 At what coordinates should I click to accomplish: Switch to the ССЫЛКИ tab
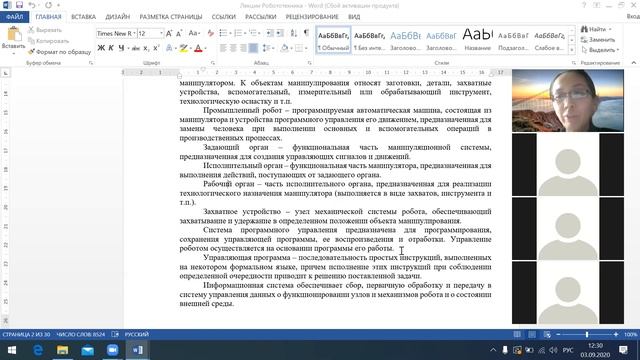click(224, 17)
